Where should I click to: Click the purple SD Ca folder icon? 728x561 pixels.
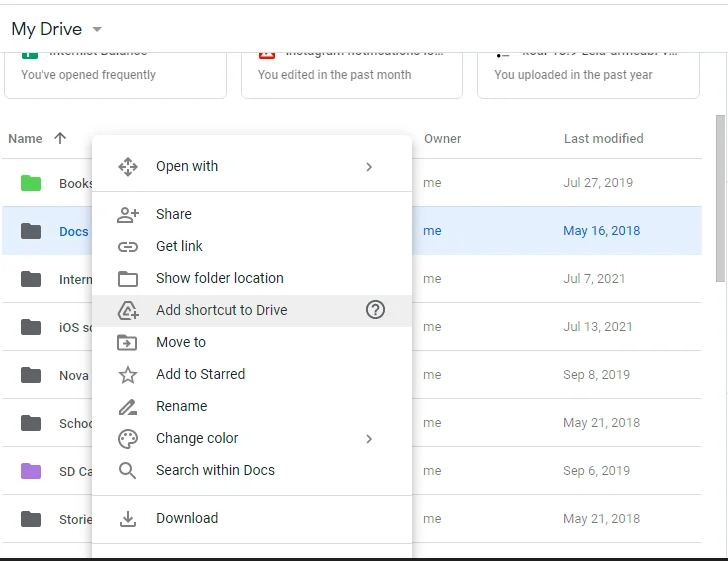31,471
